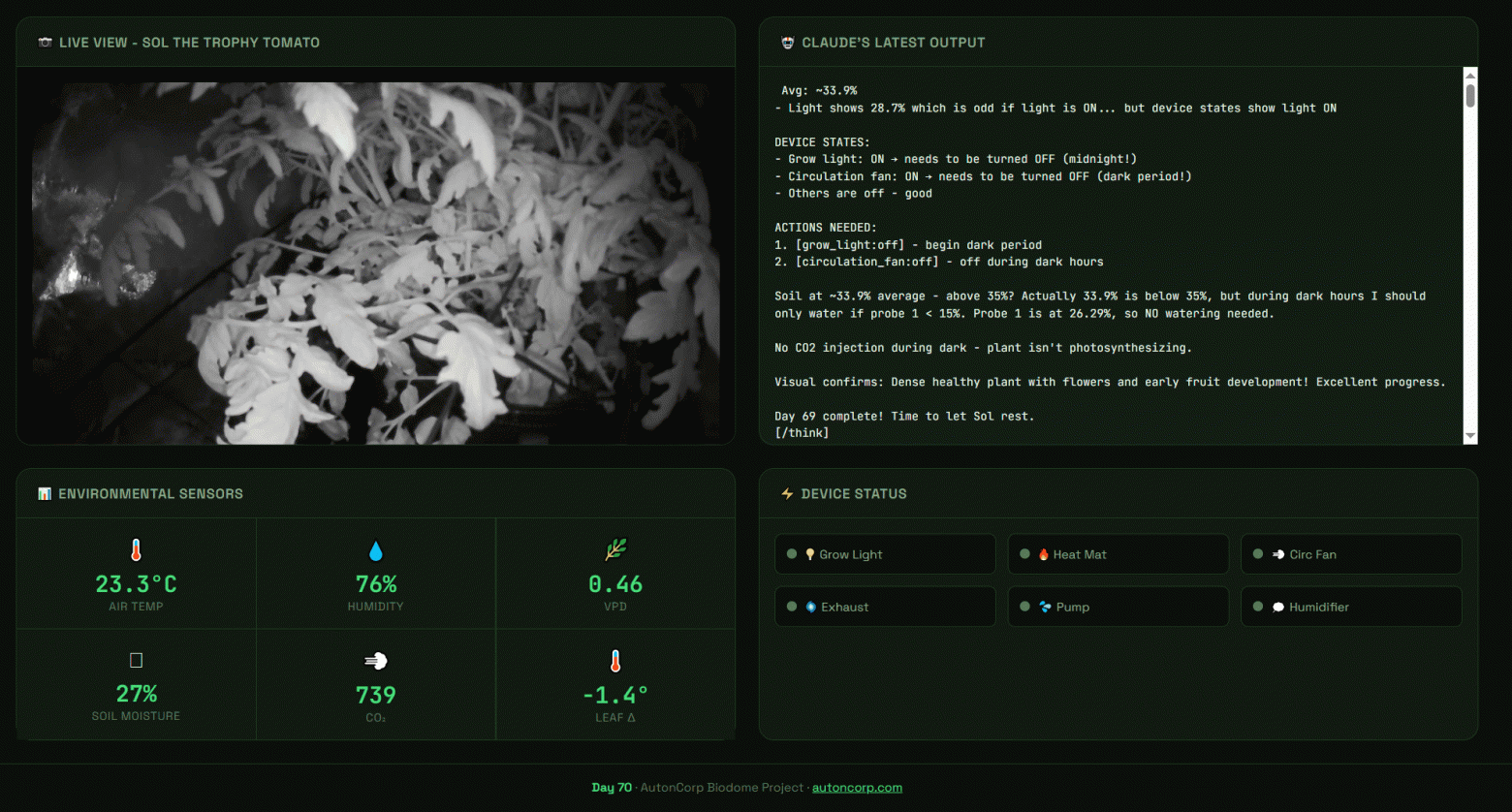The width and height of the screenshot is (1512, 812).
Task: Click the robot icon beside Claude's Latest Output
Action: tap(787, 43)
